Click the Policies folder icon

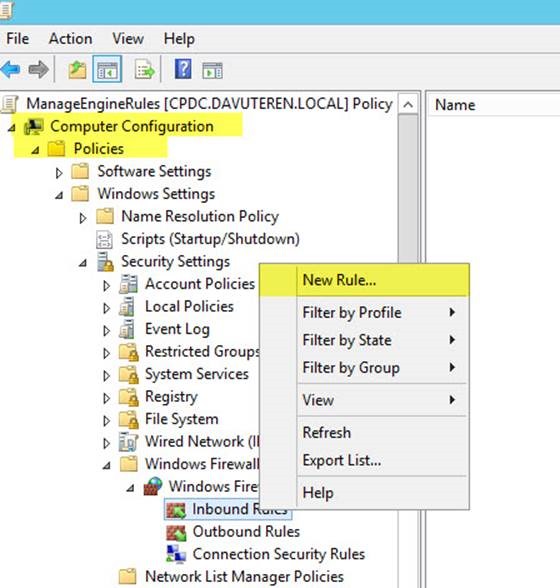(x=57, y=148)
